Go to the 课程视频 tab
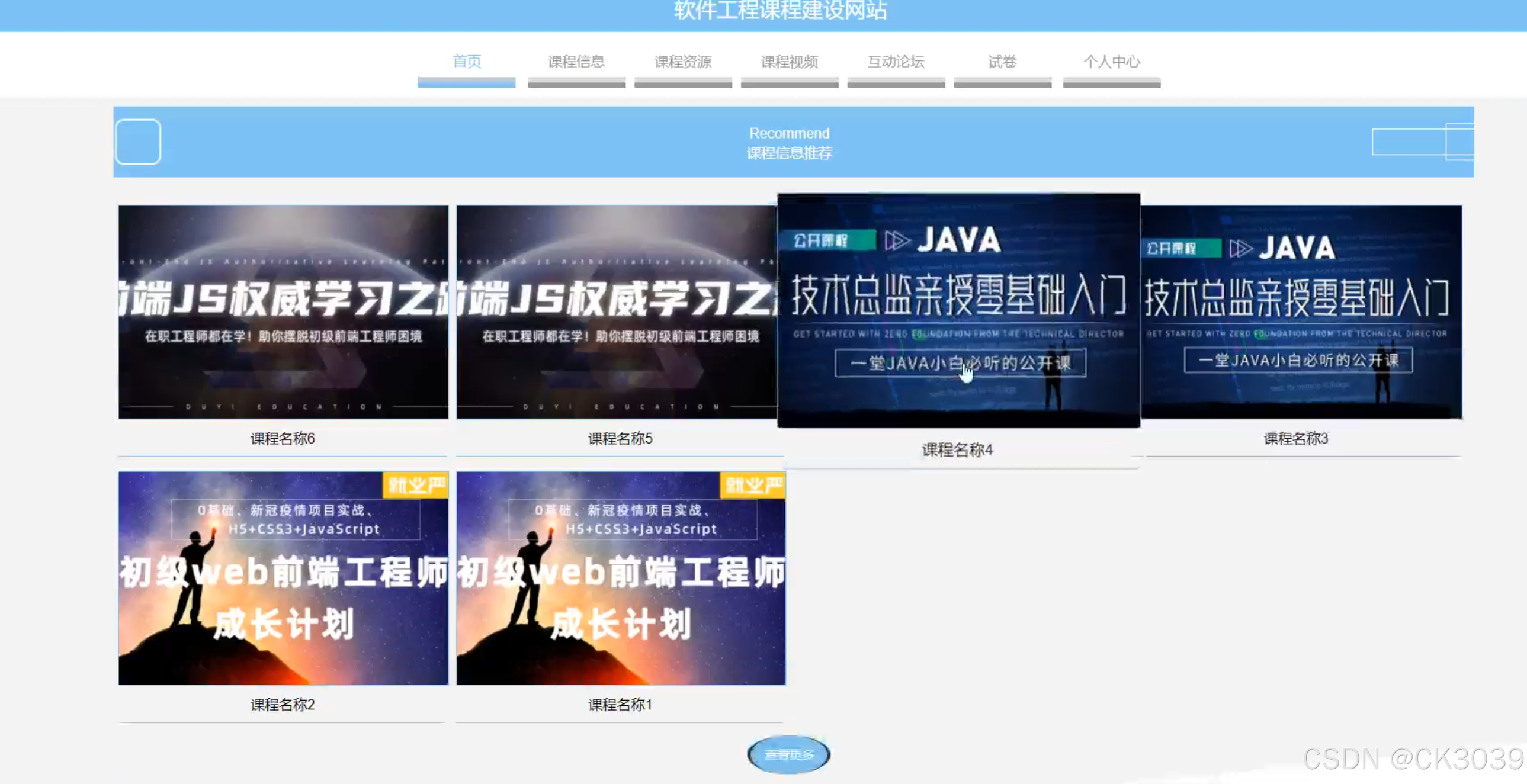 [790, 62]
